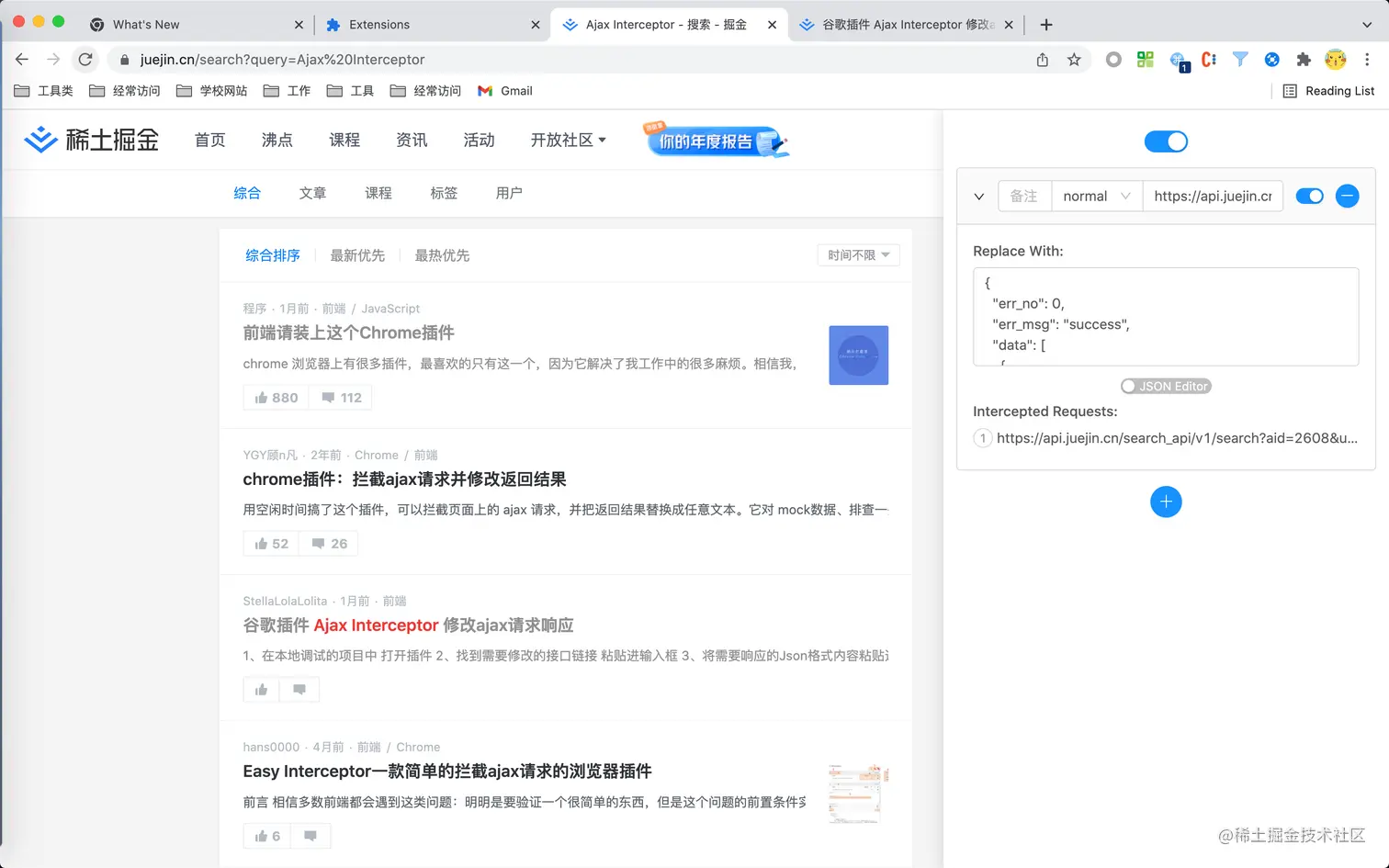
Task: Open the blue funnel extension icon
Action: 1240,60
